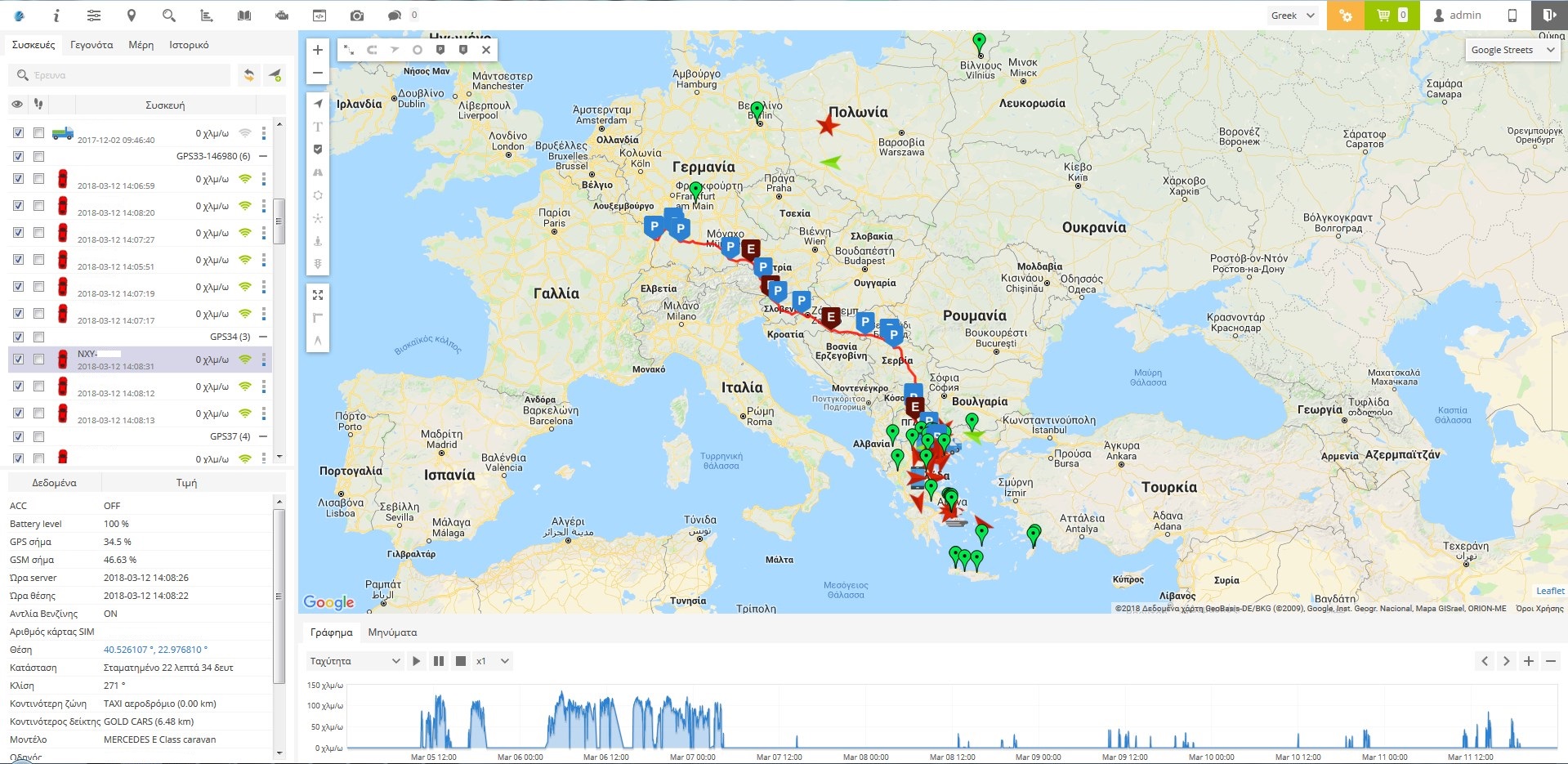The width and height of the screenshot is (1568, 764).
Task: Switch to the Μηνύματα tab
Action: tap(392, 632)
